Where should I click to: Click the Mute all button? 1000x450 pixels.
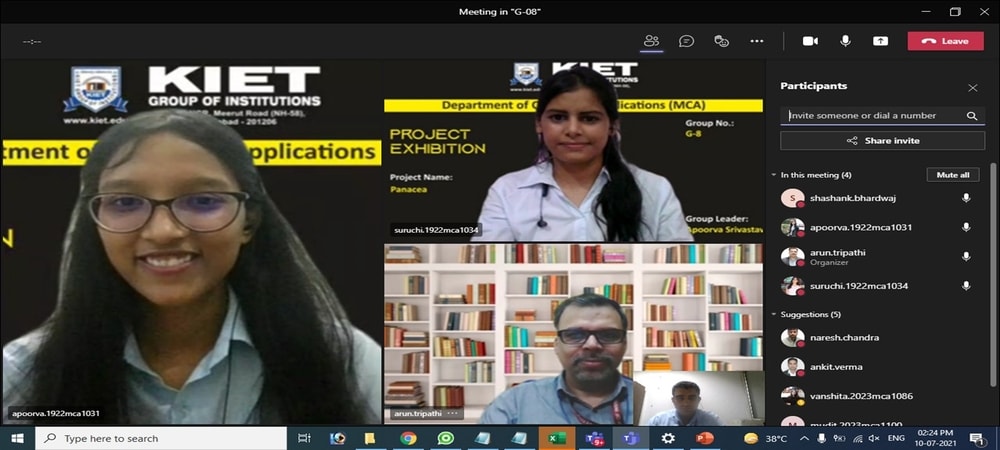pos(952,175)
